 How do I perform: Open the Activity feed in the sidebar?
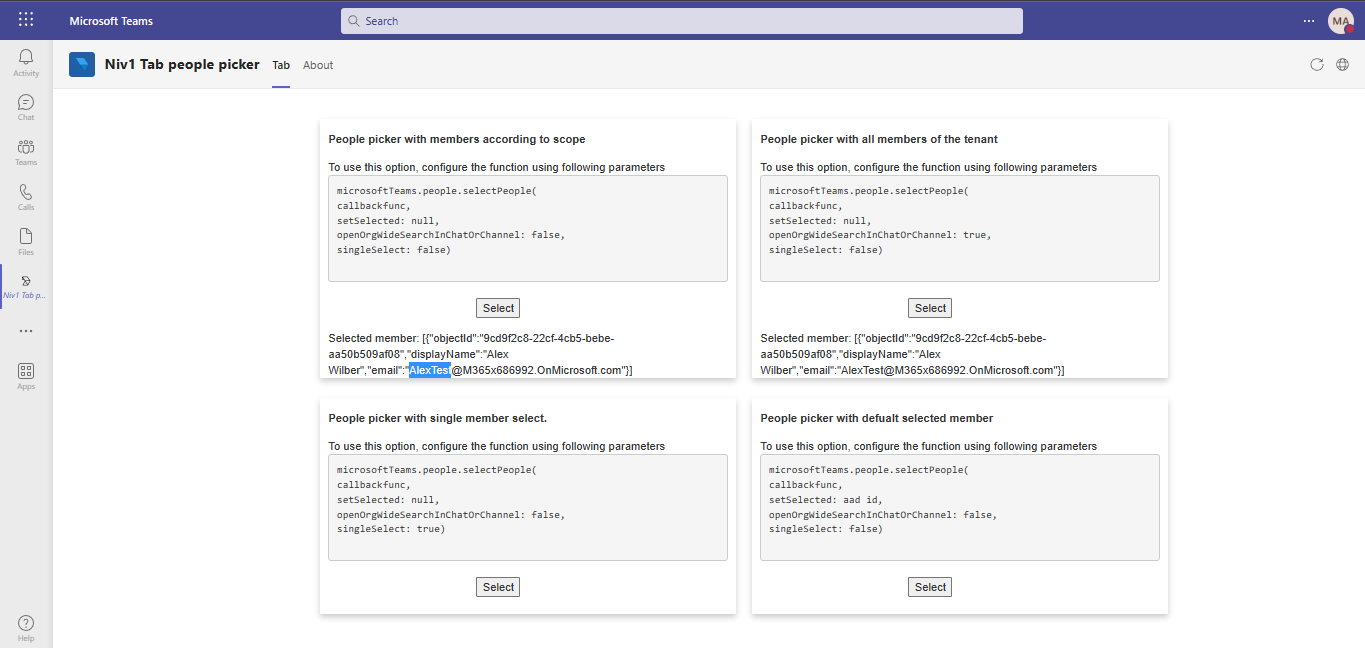(25, 60)
